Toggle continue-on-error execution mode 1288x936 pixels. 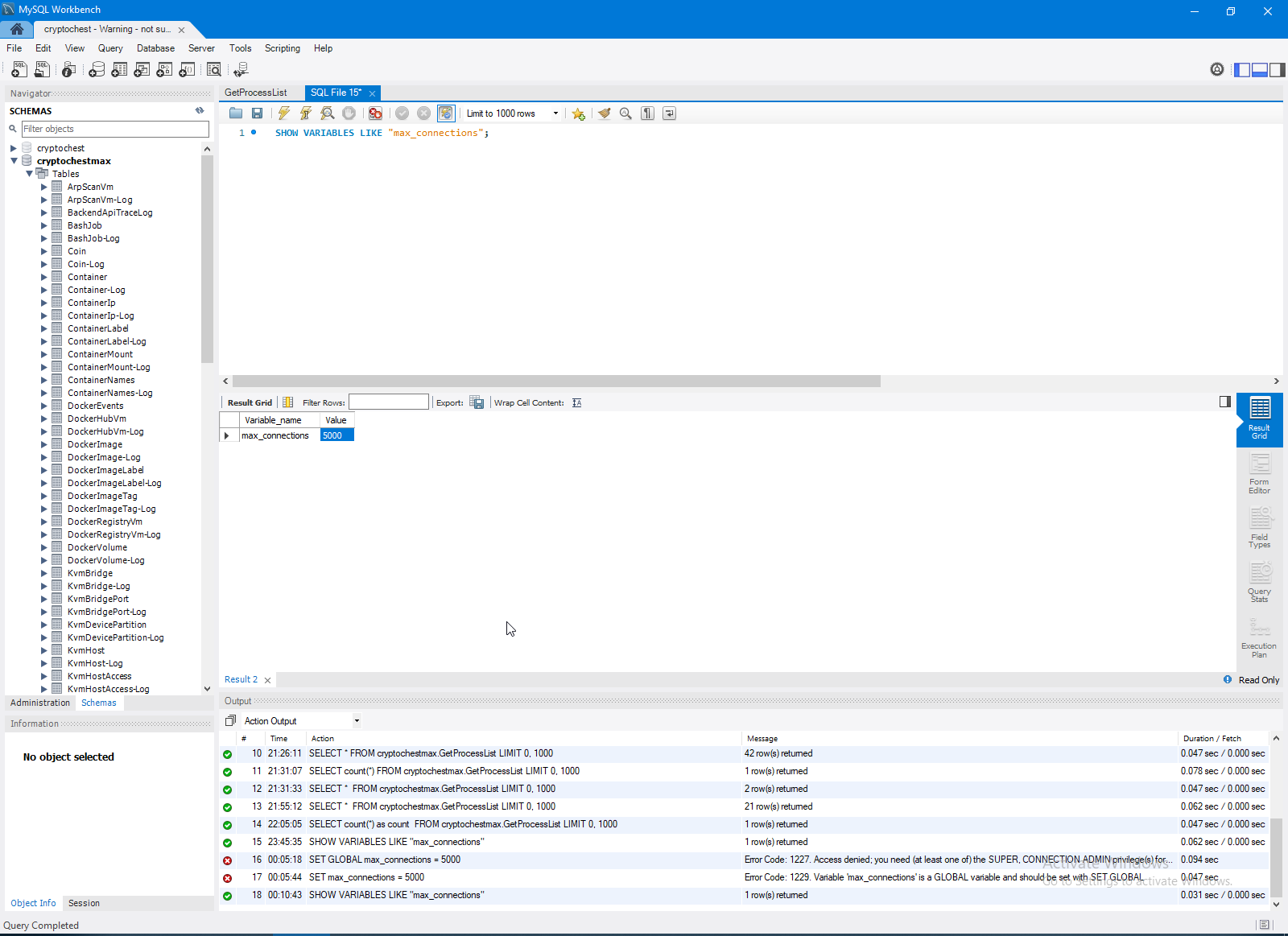click(375, 113)
